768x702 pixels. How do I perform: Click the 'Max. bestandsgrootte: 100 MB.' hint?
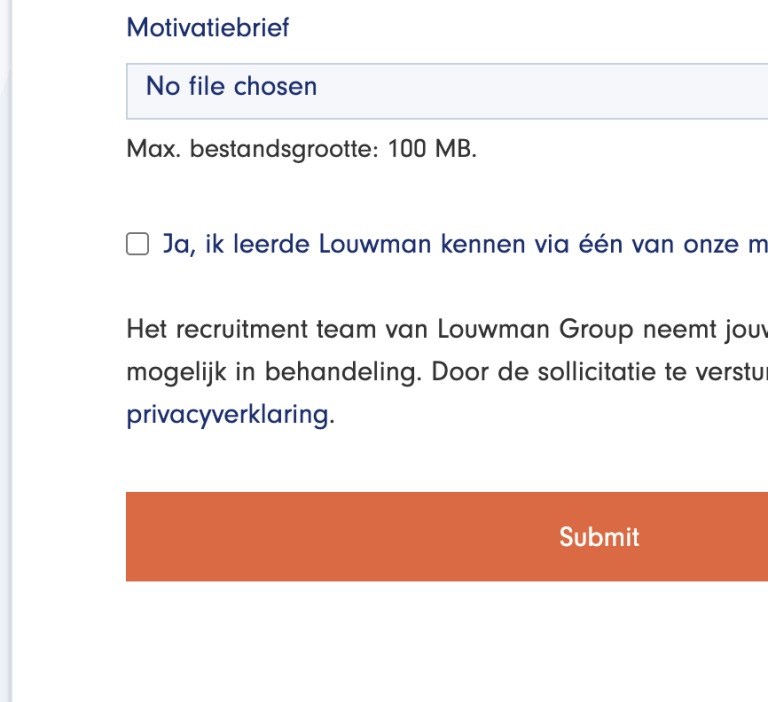(x=301, y=148)
